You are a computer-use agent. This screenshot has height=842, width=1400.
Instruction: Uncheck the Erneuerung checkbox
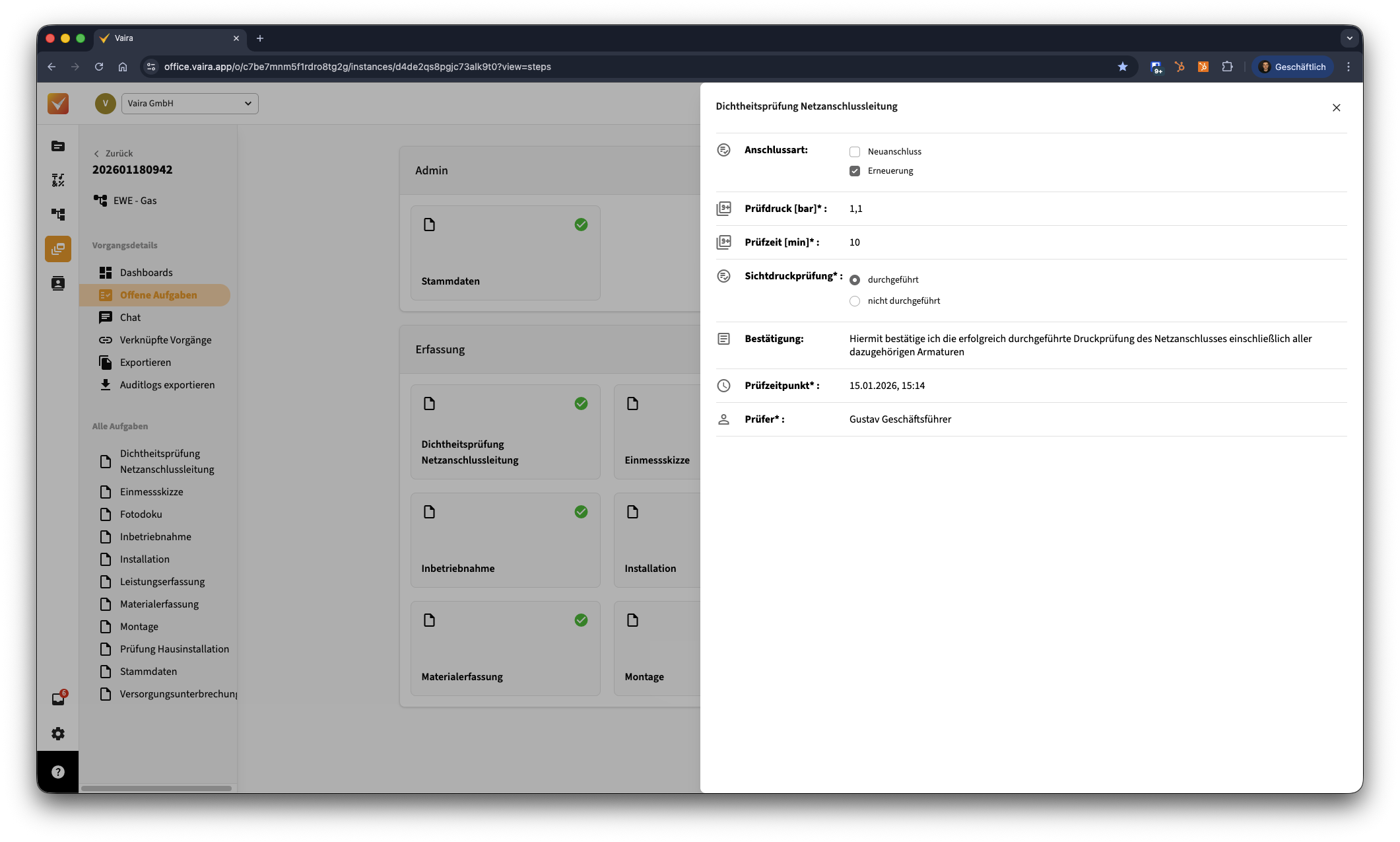855,171
